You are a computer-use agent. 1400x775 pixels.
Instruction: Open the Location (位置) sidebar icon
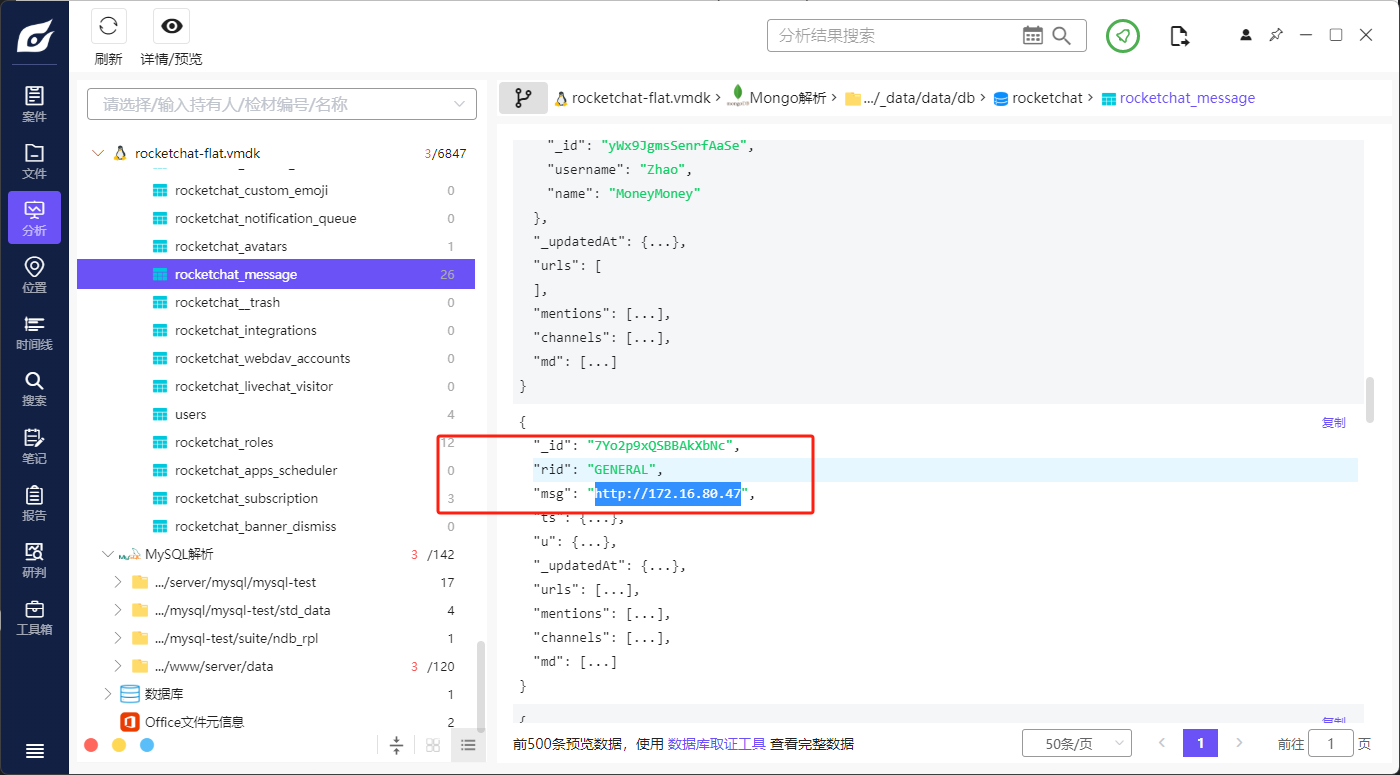34,275
